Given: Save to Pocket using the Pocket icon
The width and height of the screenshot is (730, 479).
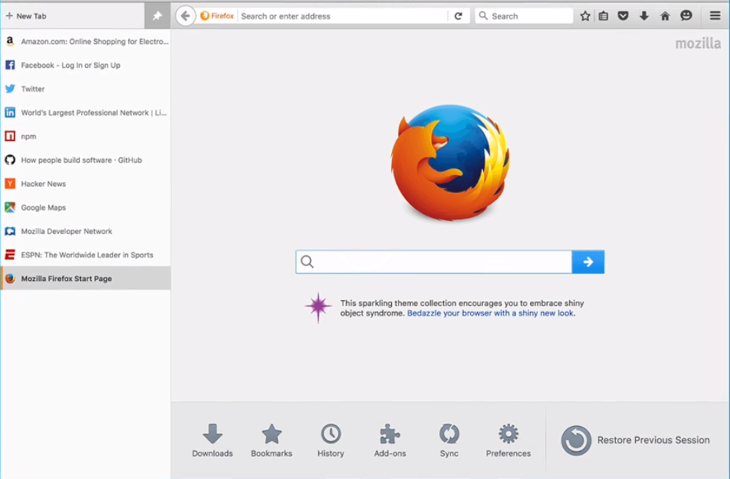Looking at the screenshot, I should [x=623, y=16].
